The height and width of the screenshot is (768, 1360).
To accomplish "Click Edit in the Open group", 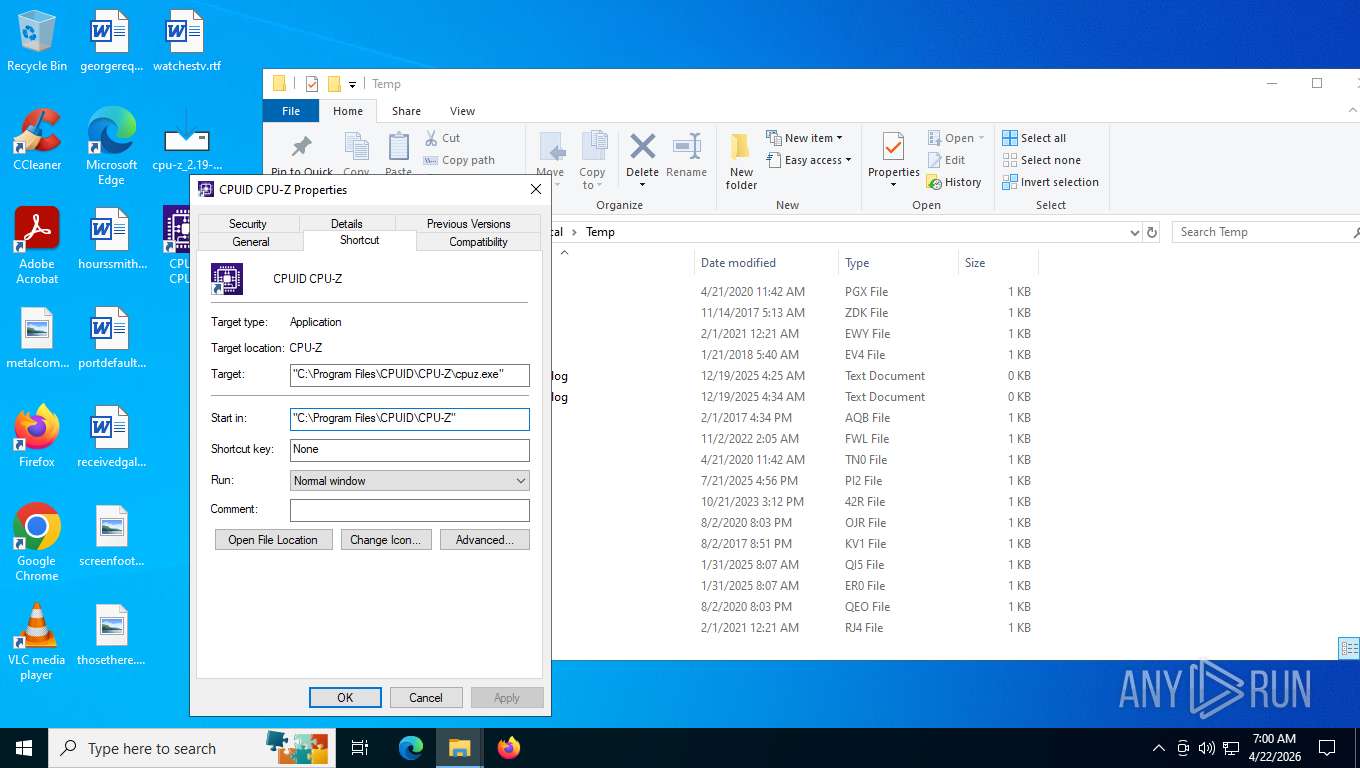I will tap(946, 160).
